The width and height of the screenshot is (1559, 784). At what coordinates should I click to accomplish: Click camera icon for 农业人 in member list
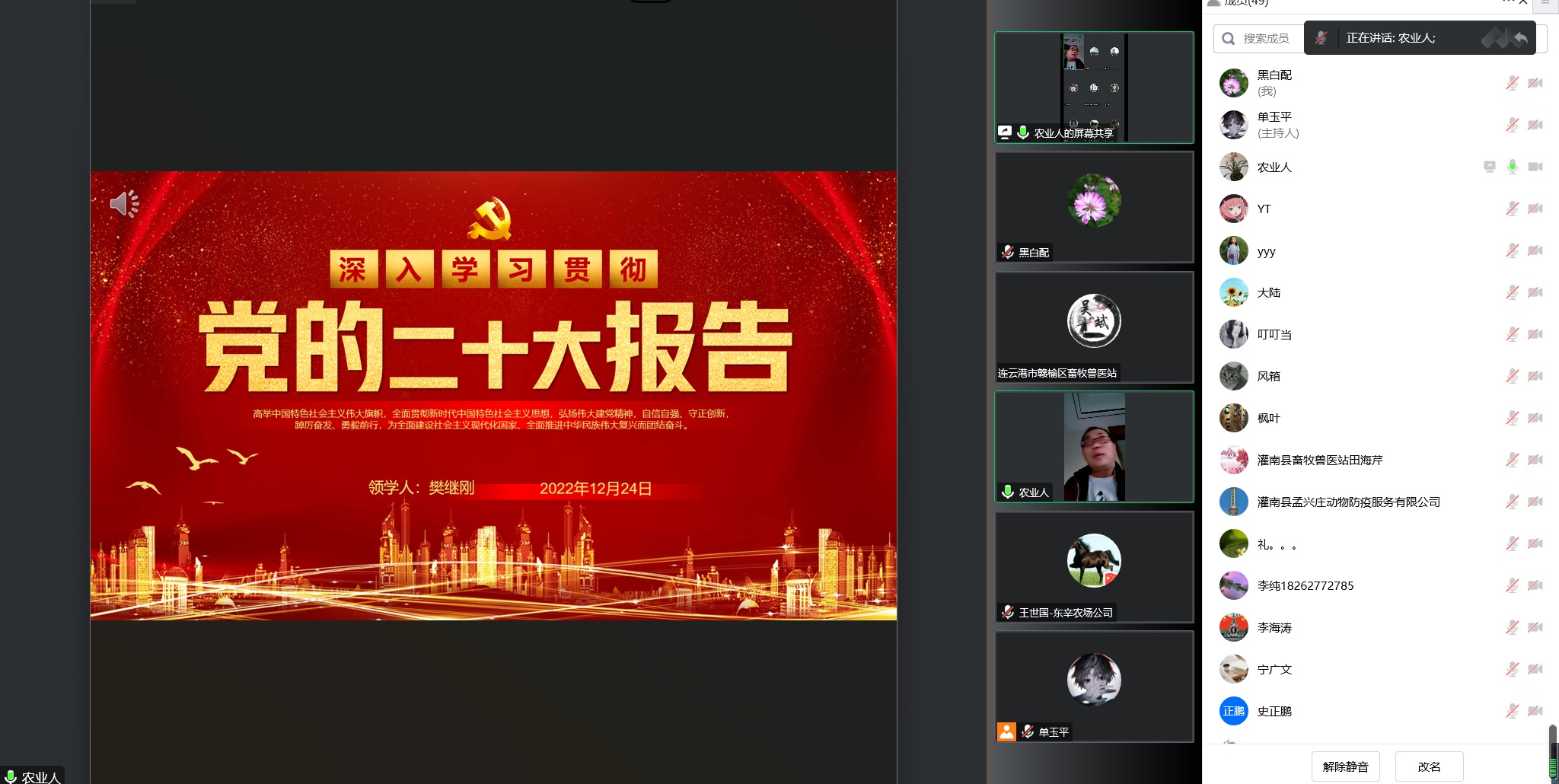[1535, 167]
